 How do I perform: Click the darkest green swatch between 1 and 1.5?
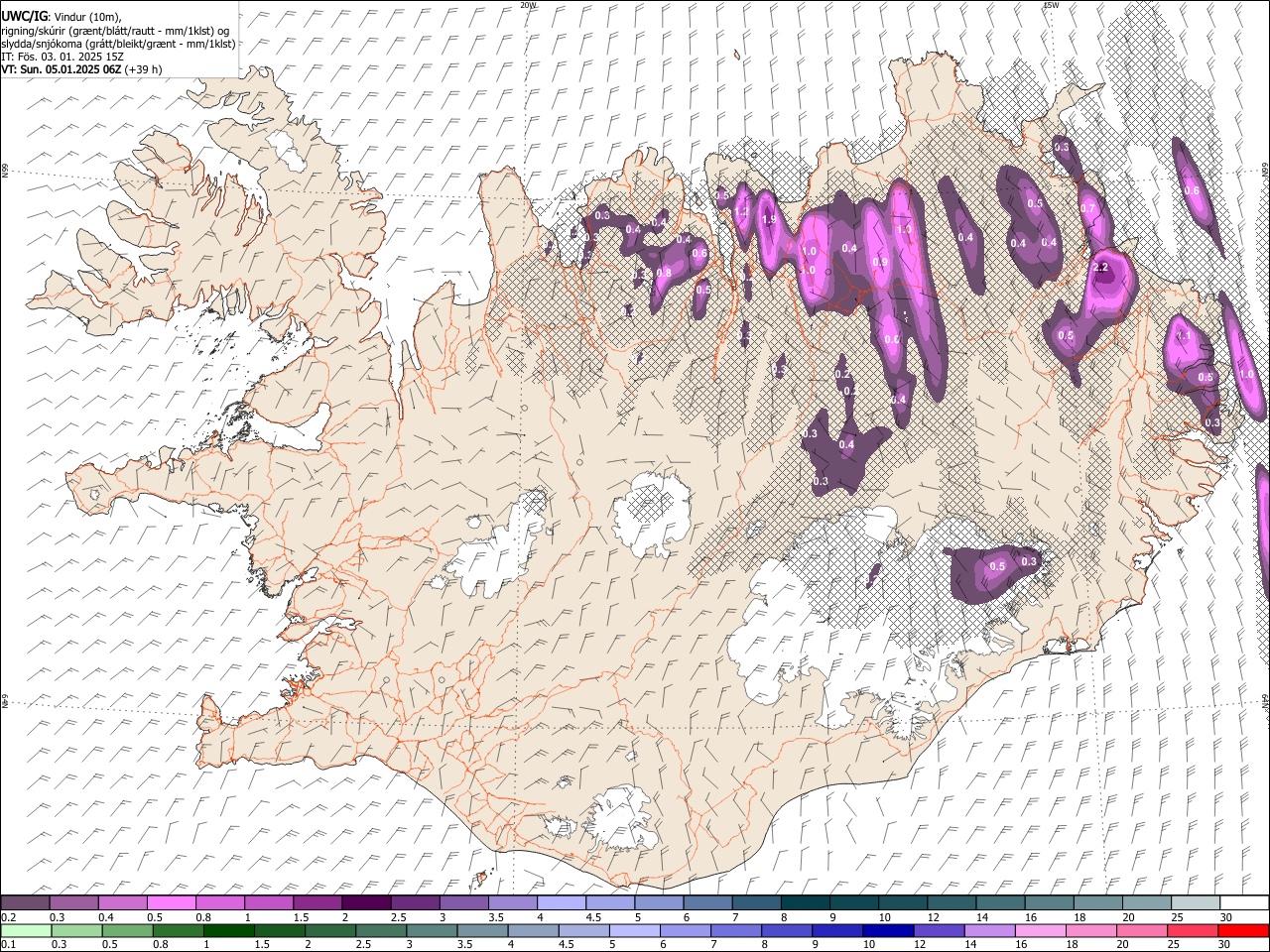coord(229,930)
